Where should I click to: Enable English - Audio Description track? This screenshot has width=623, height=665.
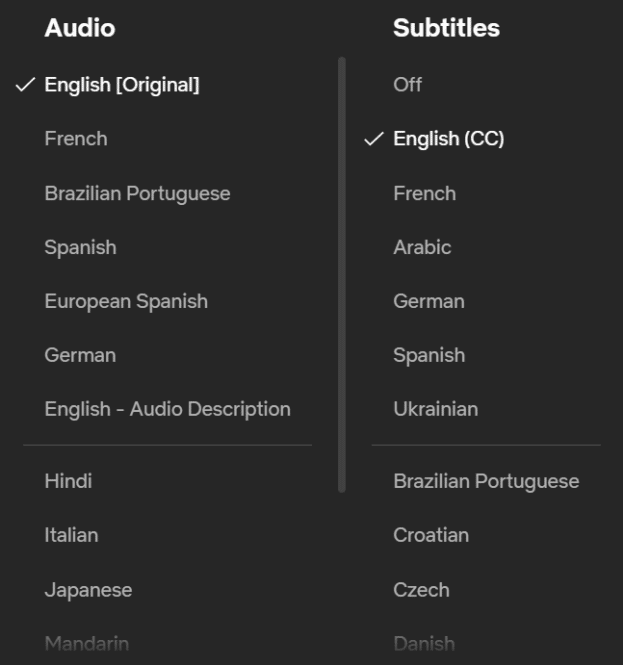click(x=167, y=409)
